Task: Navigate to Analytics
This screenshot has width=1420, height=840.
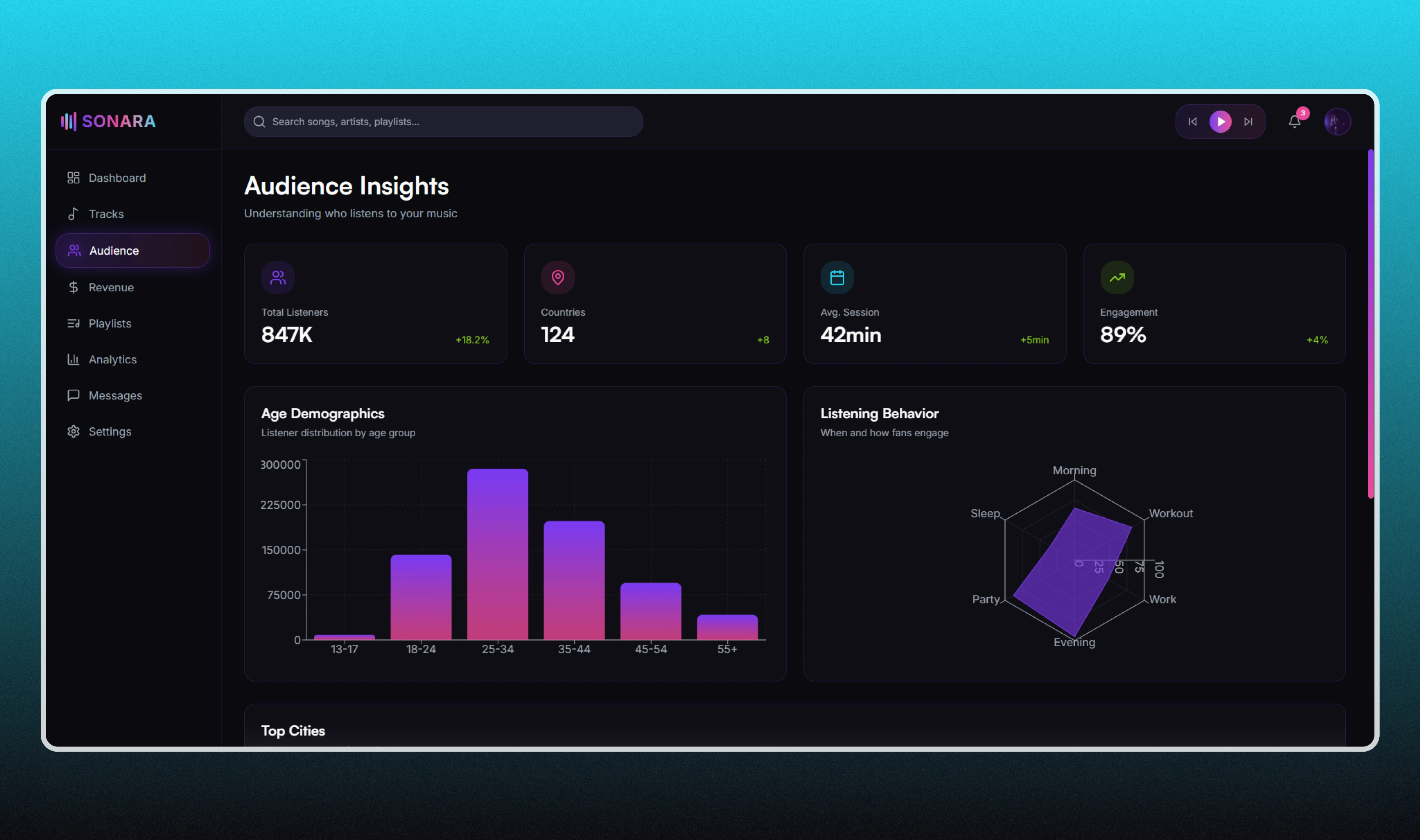Action: [112, 359]
